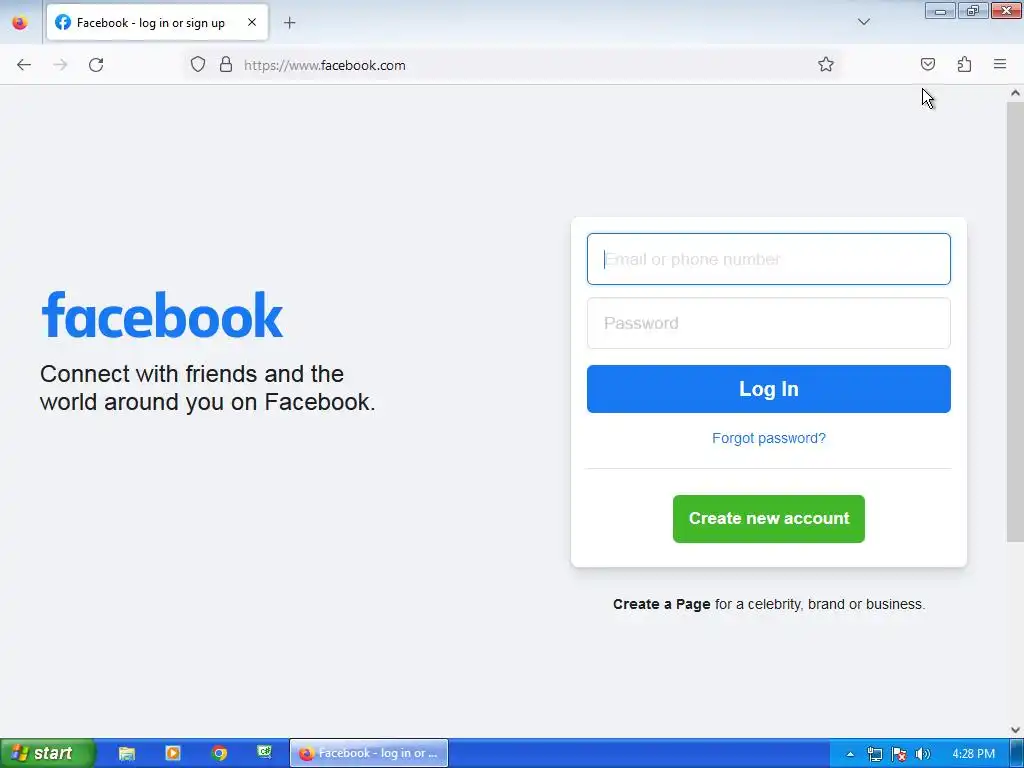Click the padlock site information icon
The image size is (1024, 768).
[226, 65]
